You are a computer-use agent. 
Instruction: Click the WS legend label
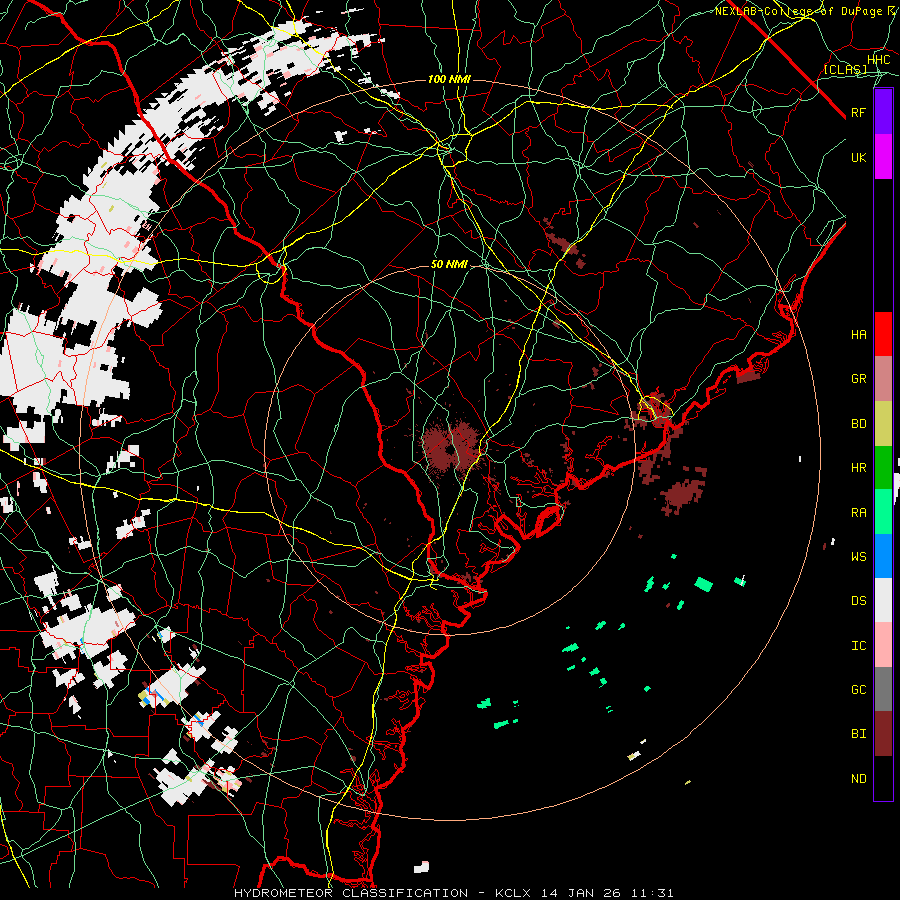[859, 557]
